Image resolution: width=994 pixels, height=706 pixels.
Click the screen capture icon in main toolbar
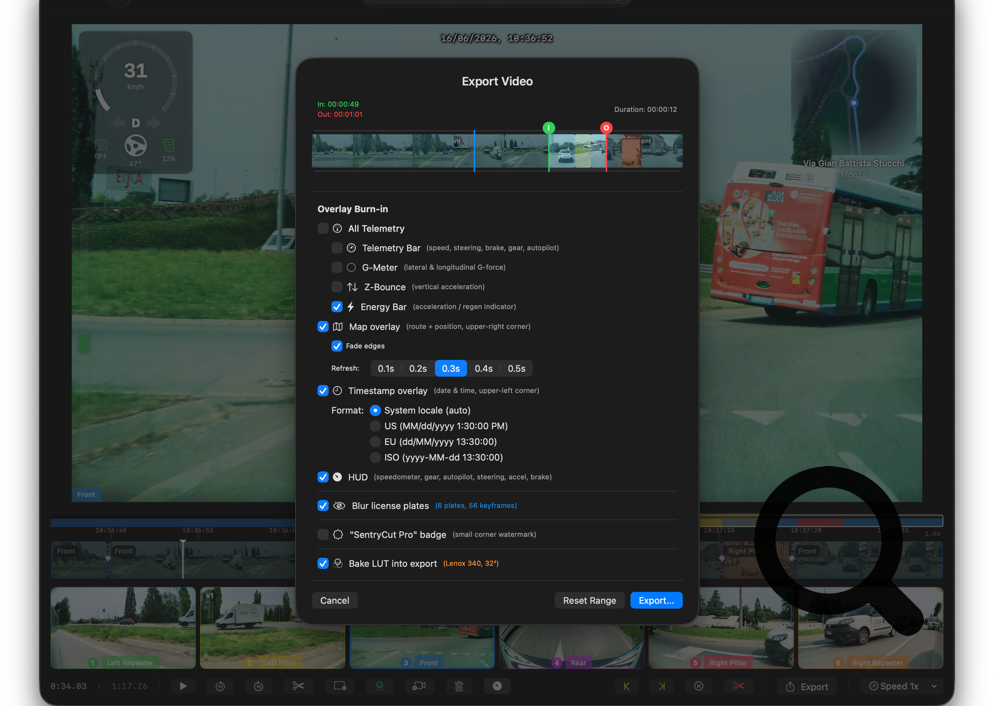coord(340,686)
